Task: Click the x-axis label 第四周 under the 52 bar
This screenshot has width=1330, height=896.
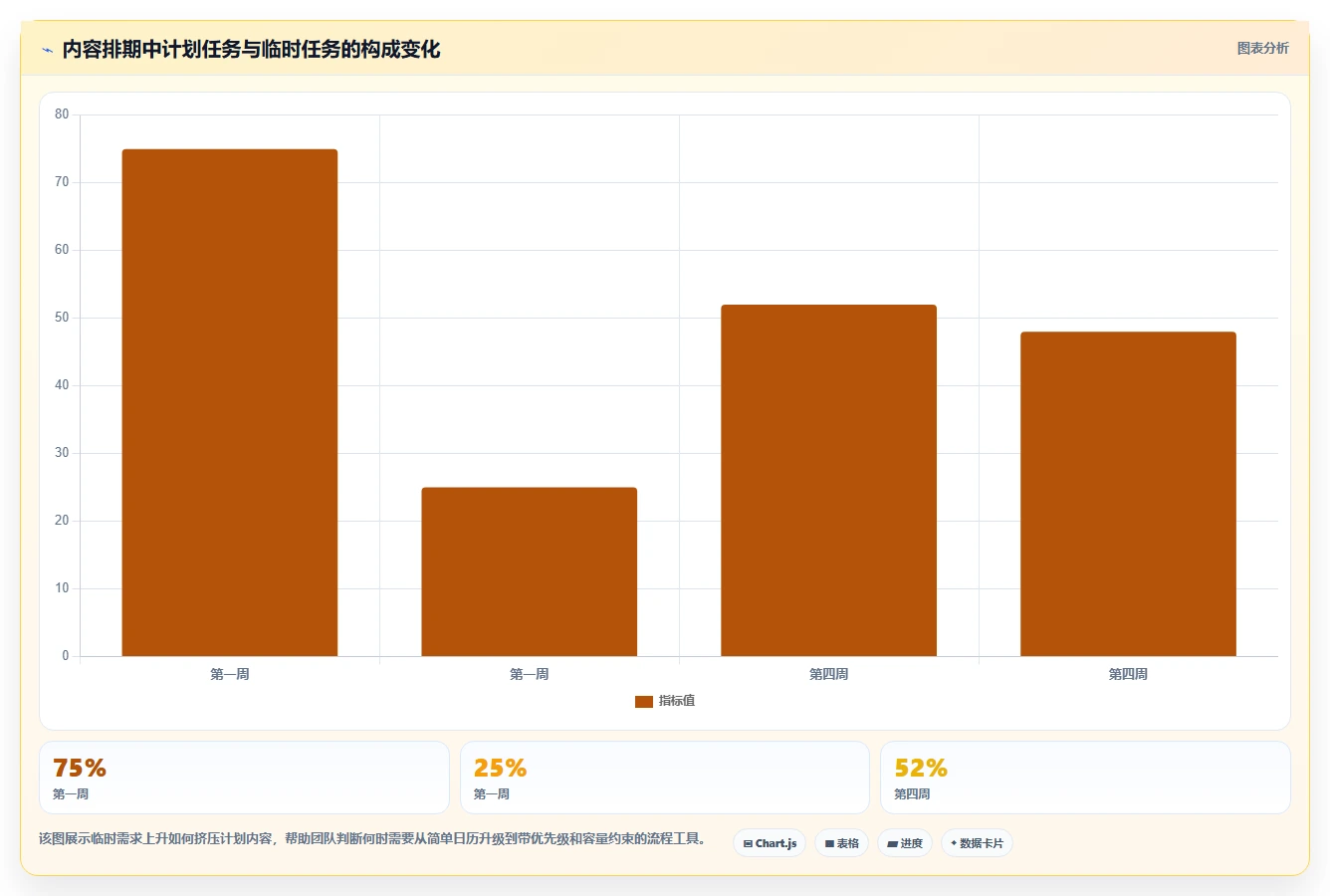Action: [829, 675]
